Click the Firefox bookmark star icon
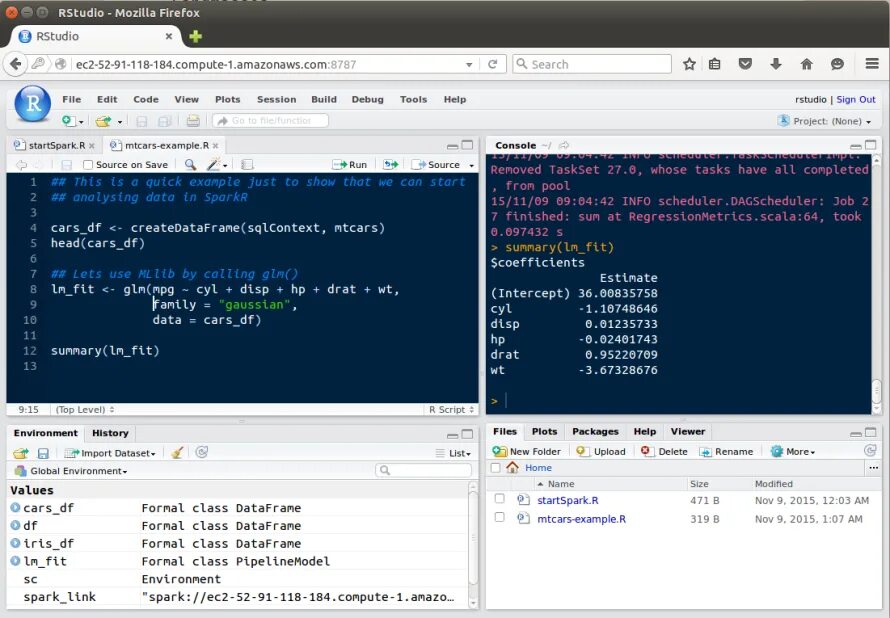This screenshot has width=890, height=618. click(689, 64)
